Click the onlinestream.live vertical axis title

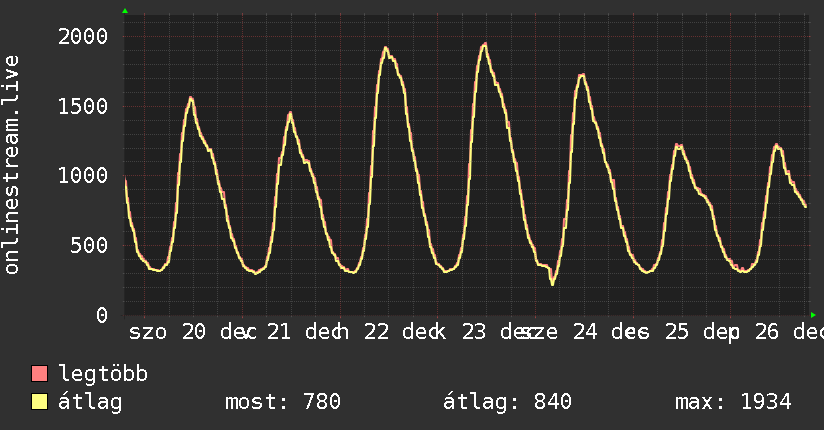(11, 165)
